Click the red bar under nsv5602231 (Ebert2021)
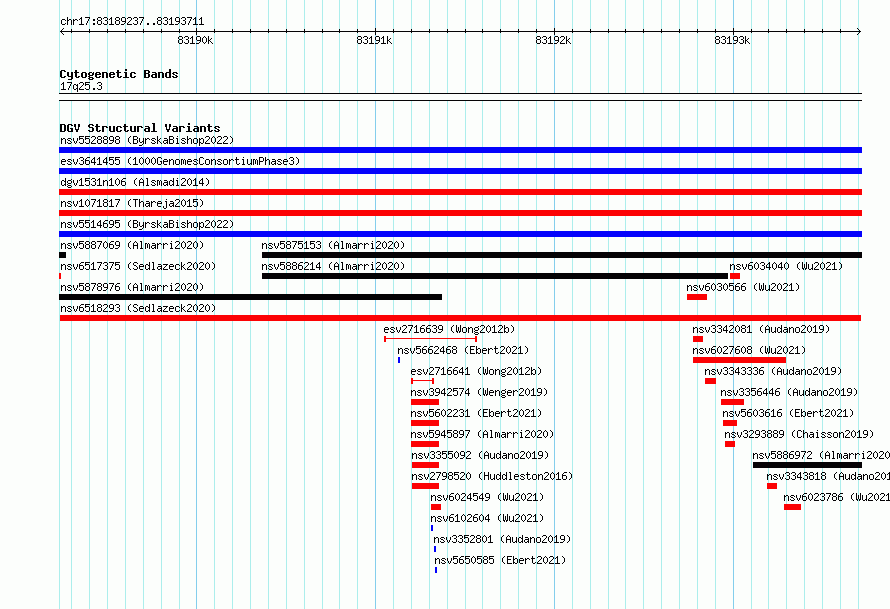Viewport: 890px width, 609px height. click(x=425, y=423)
